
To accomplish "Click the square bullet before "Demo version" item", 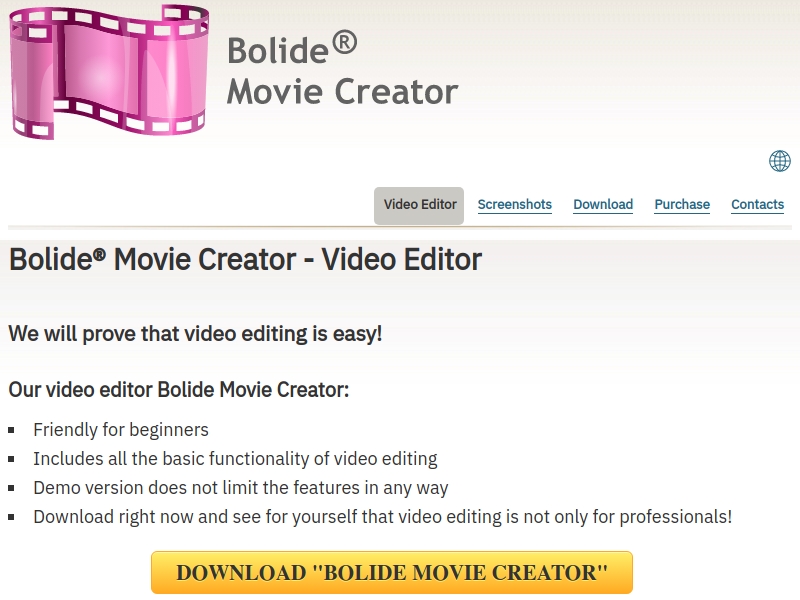I will click(11, 489).
